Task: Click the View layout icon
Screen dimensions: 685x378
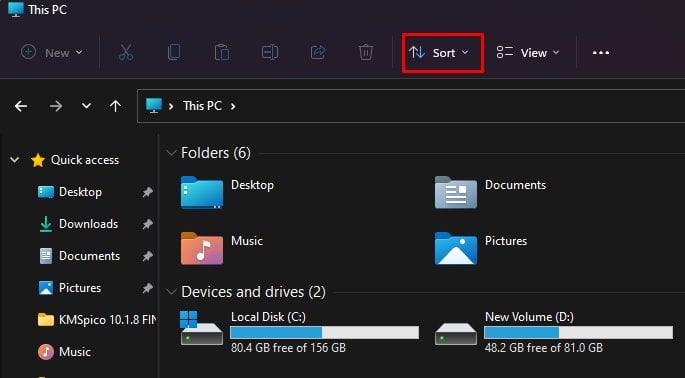Action: (505, 52)
